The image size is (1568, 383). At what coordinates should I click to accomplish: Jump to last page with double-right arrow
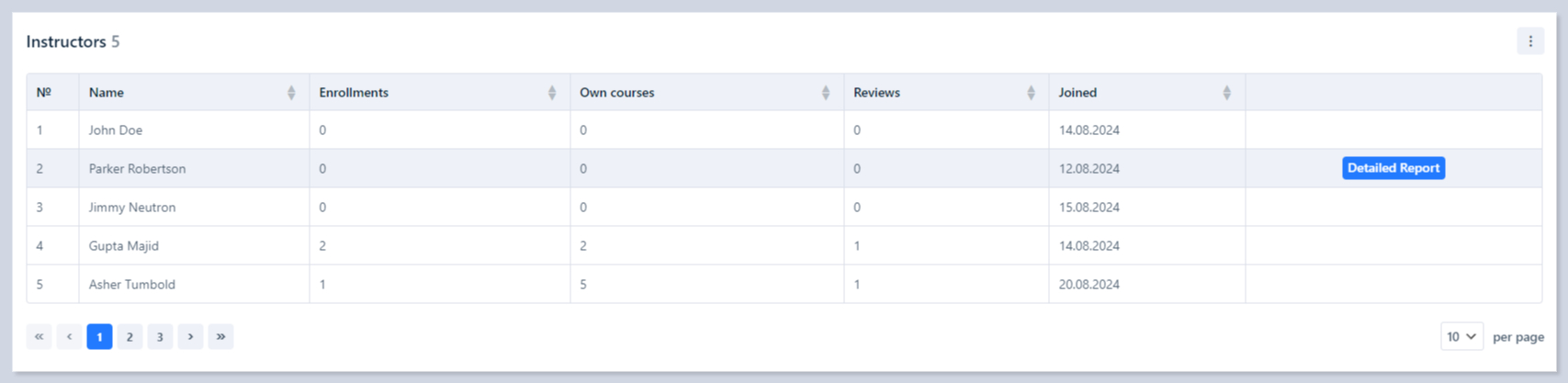(220, 337)
